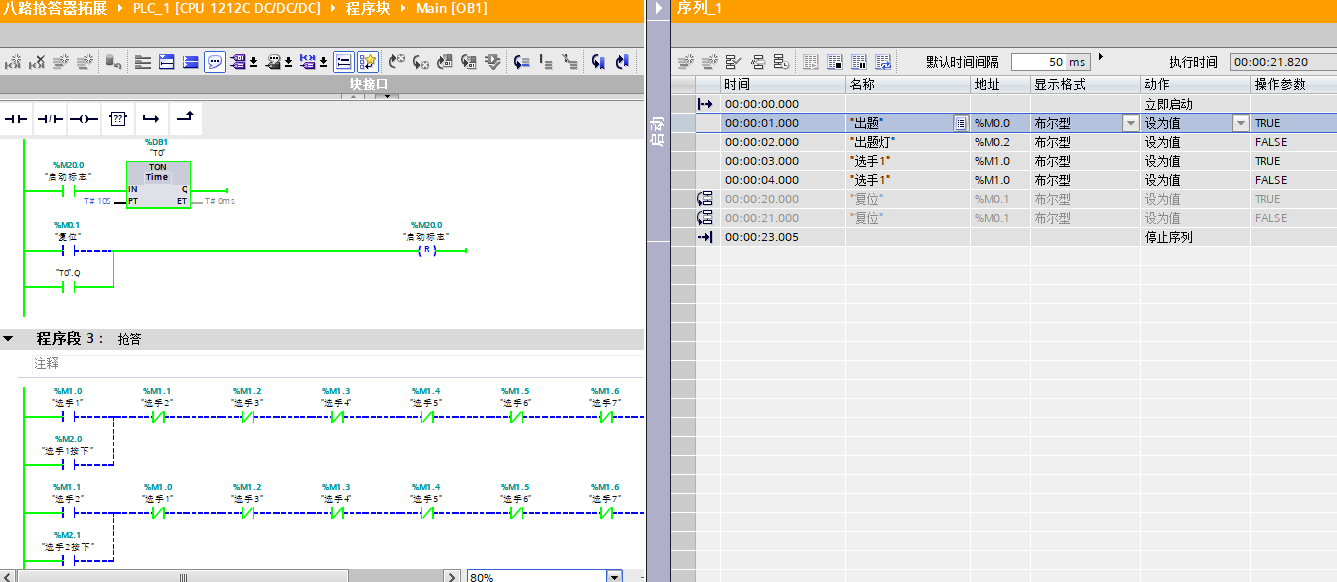Click the default time interval input field

tap(1050, 62)
